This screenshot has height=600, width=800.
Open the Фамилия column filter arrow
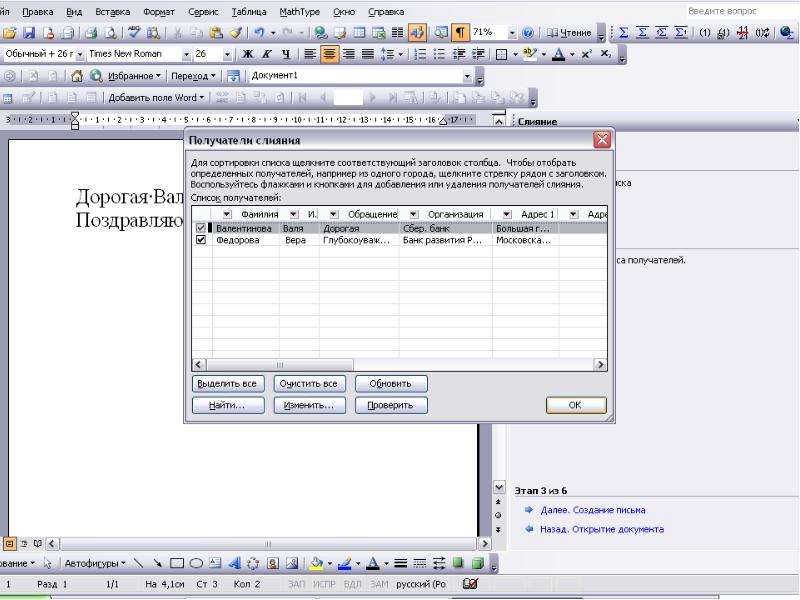[x=227, y=214]
